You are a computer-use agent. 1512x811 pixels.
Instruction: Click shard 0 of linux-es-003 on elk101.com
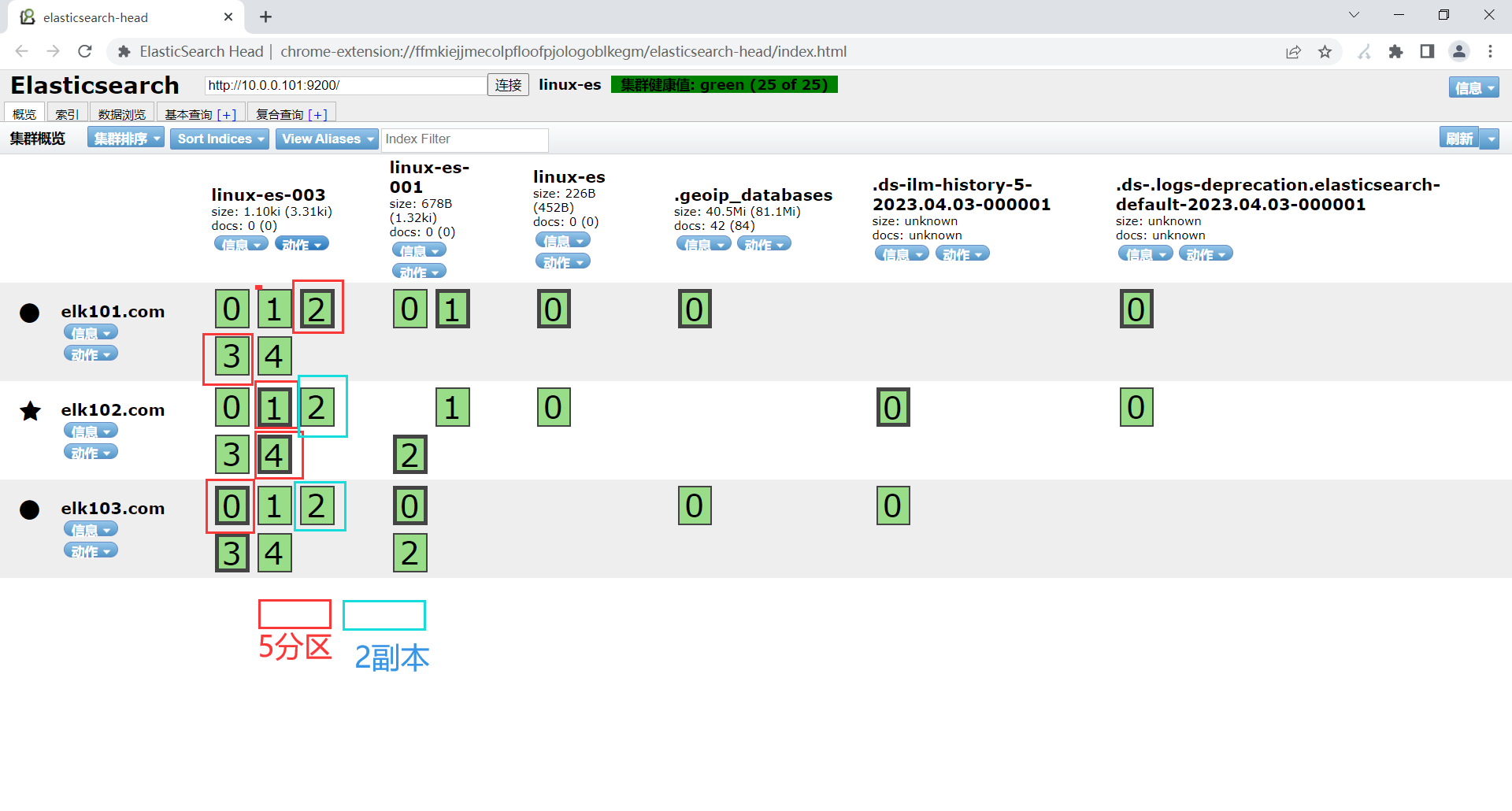tap(232, 309)
